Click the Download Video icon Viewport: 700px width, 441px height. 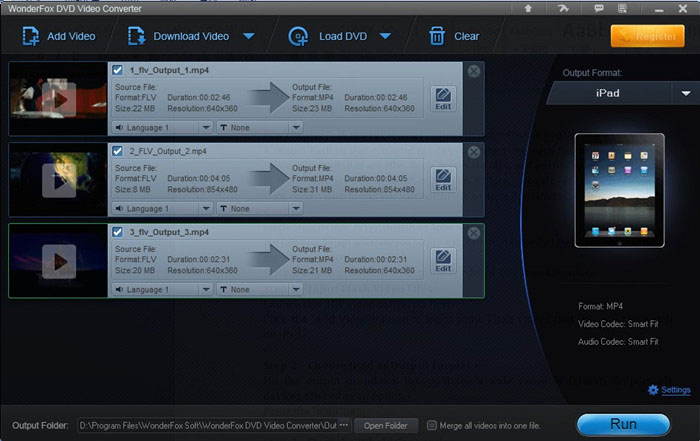[136, 36]
